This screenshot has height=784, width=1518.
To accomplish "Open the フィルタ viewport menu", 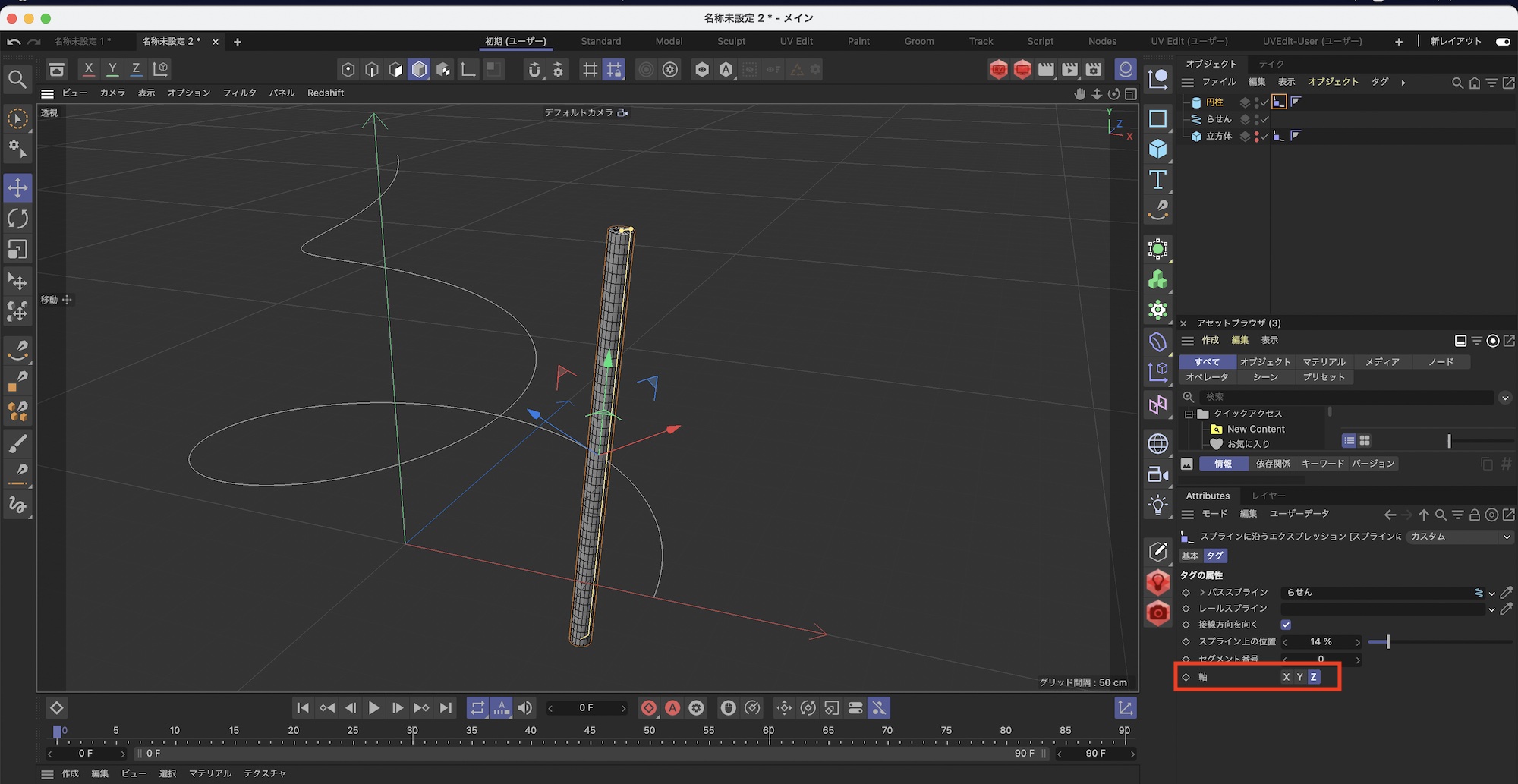I will [x=239, y=93].
